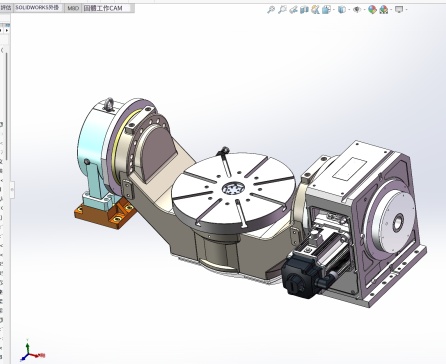This screenshot has height=364, width=446.
Task: Click the Display Style cube icon
Action: point(341,10)
